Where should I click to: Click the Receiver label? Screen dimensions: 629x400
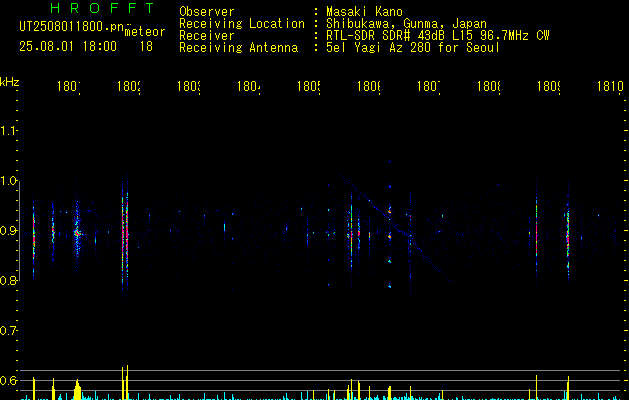point(207,36)
